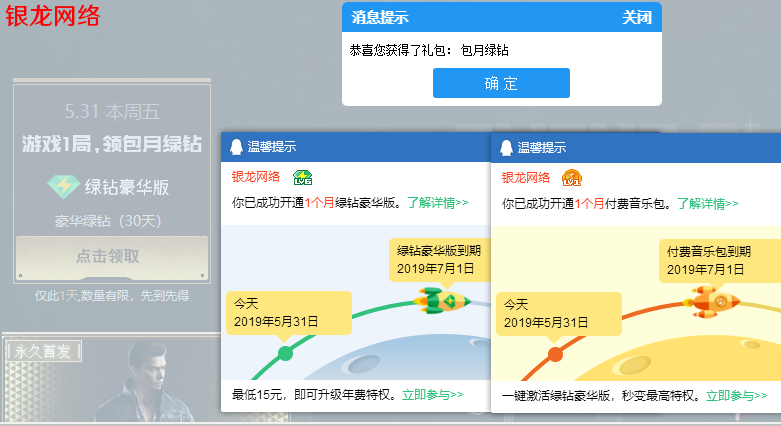781x426 pixels.
Task: Click the 5.31 本周五 date heading
Action: (x=112, y=112)
